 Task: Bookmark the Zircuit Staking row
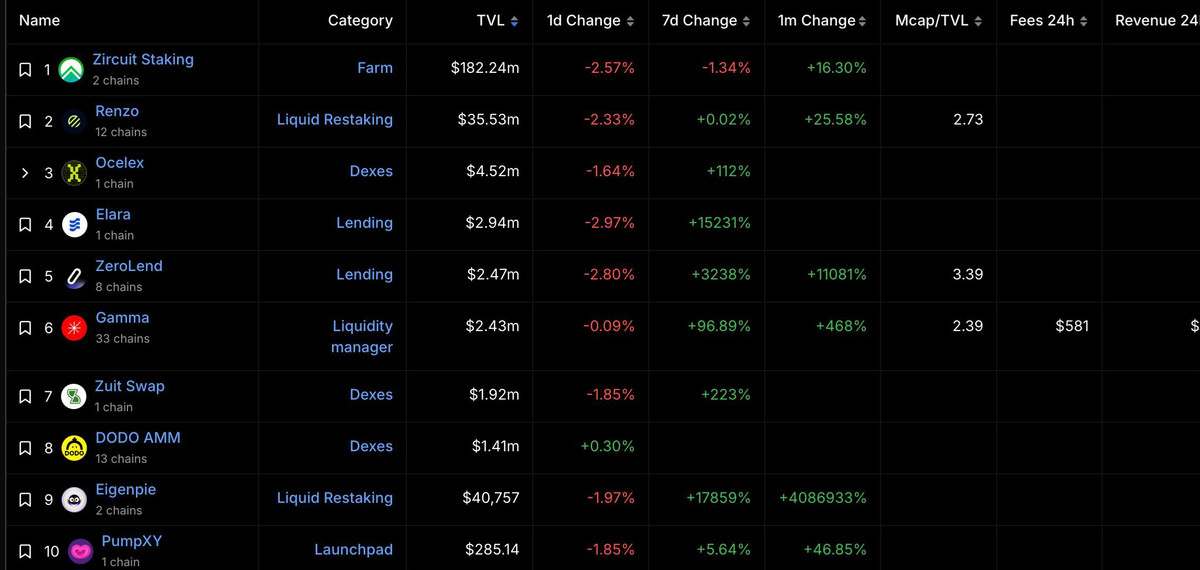click(26, 70)
